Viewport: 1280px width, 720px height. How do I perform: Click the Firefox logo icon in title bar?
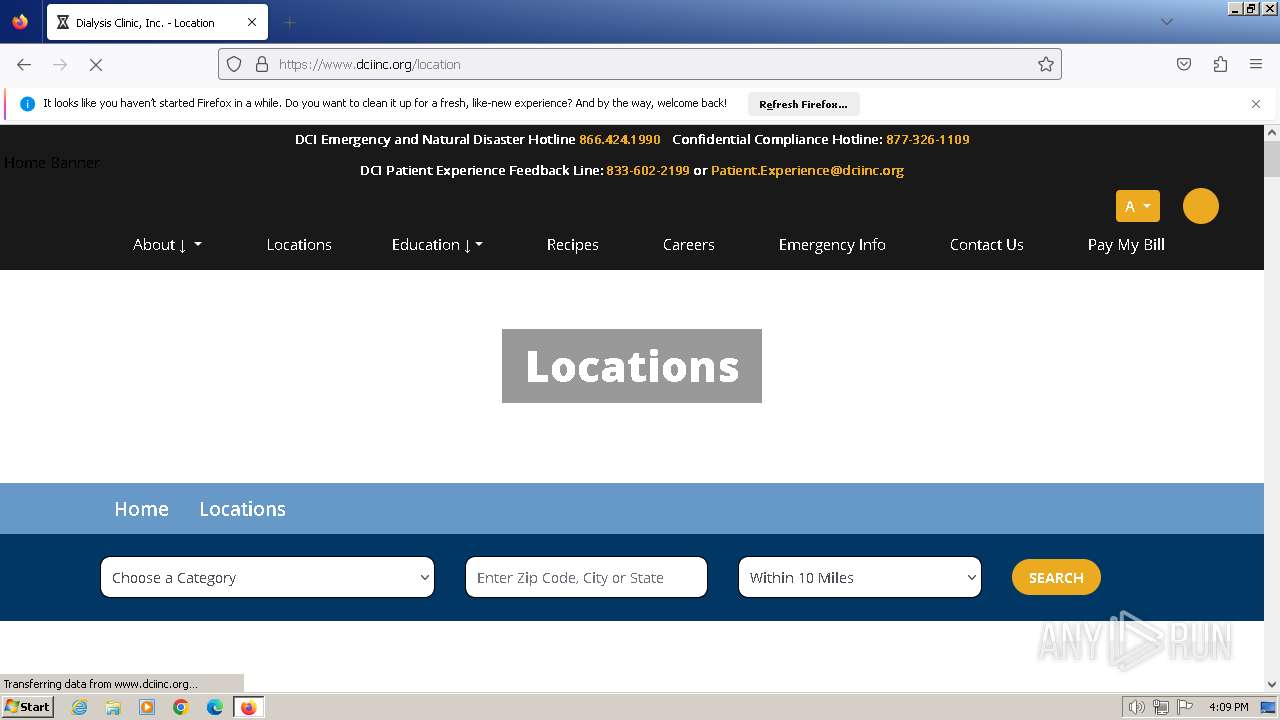[x=20, y=22]
